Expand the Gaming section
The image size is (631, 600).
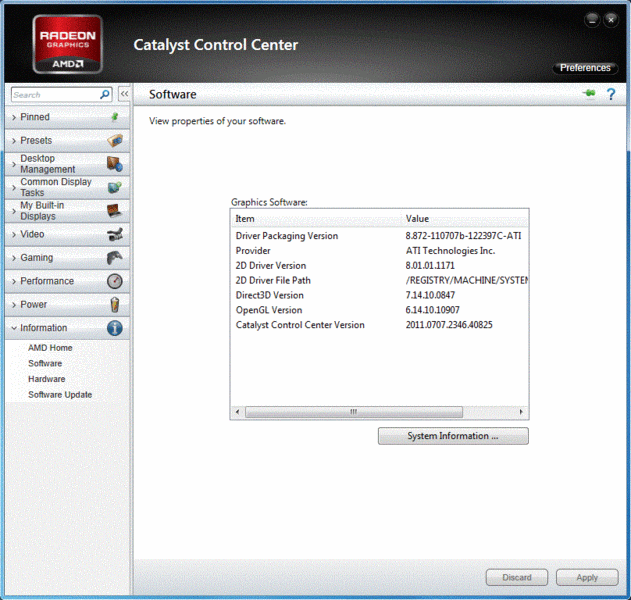[68, 258]
